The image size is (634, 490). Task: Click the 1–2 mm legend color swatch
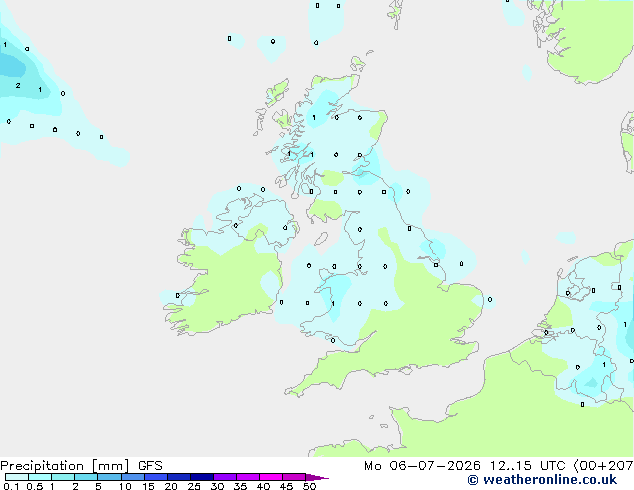[63, 477]
